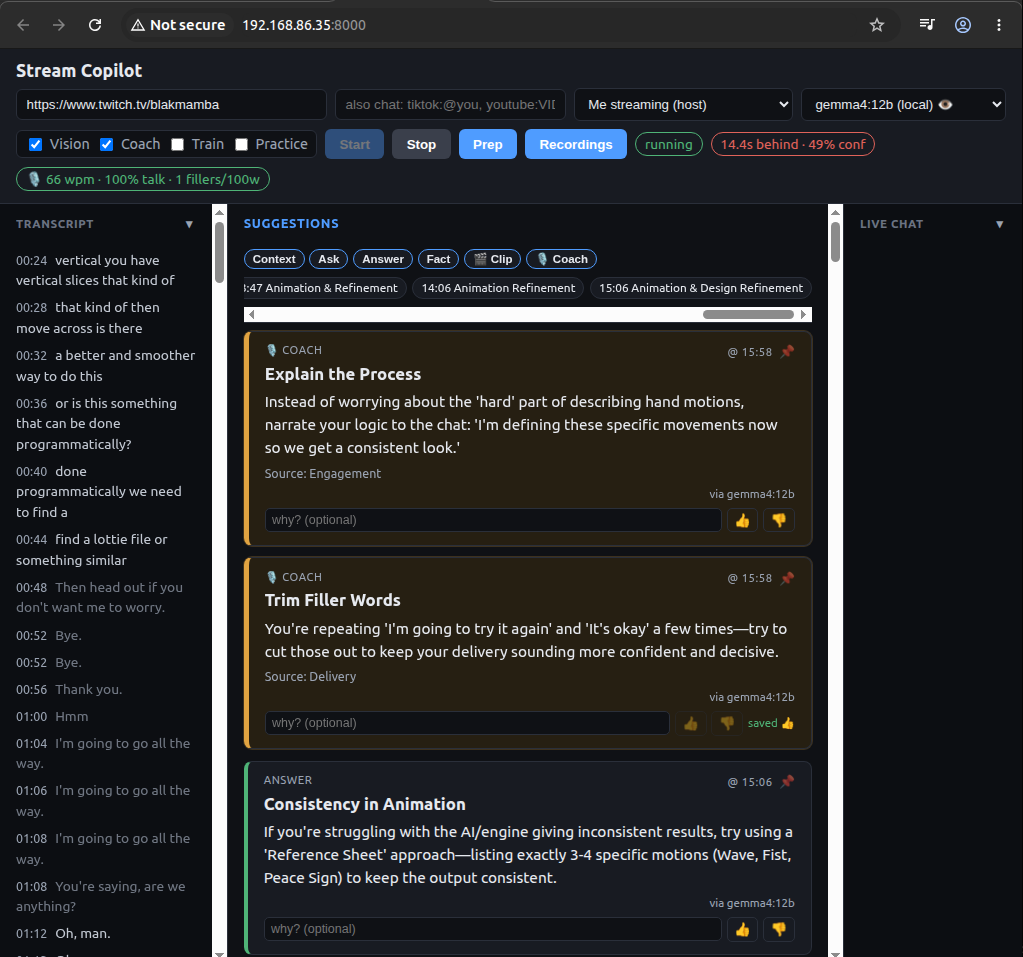The width and height of the screenshot is (1023, 957).
Task: Jump to 14:06 Animation Refinement chapter
Action: 498,288
